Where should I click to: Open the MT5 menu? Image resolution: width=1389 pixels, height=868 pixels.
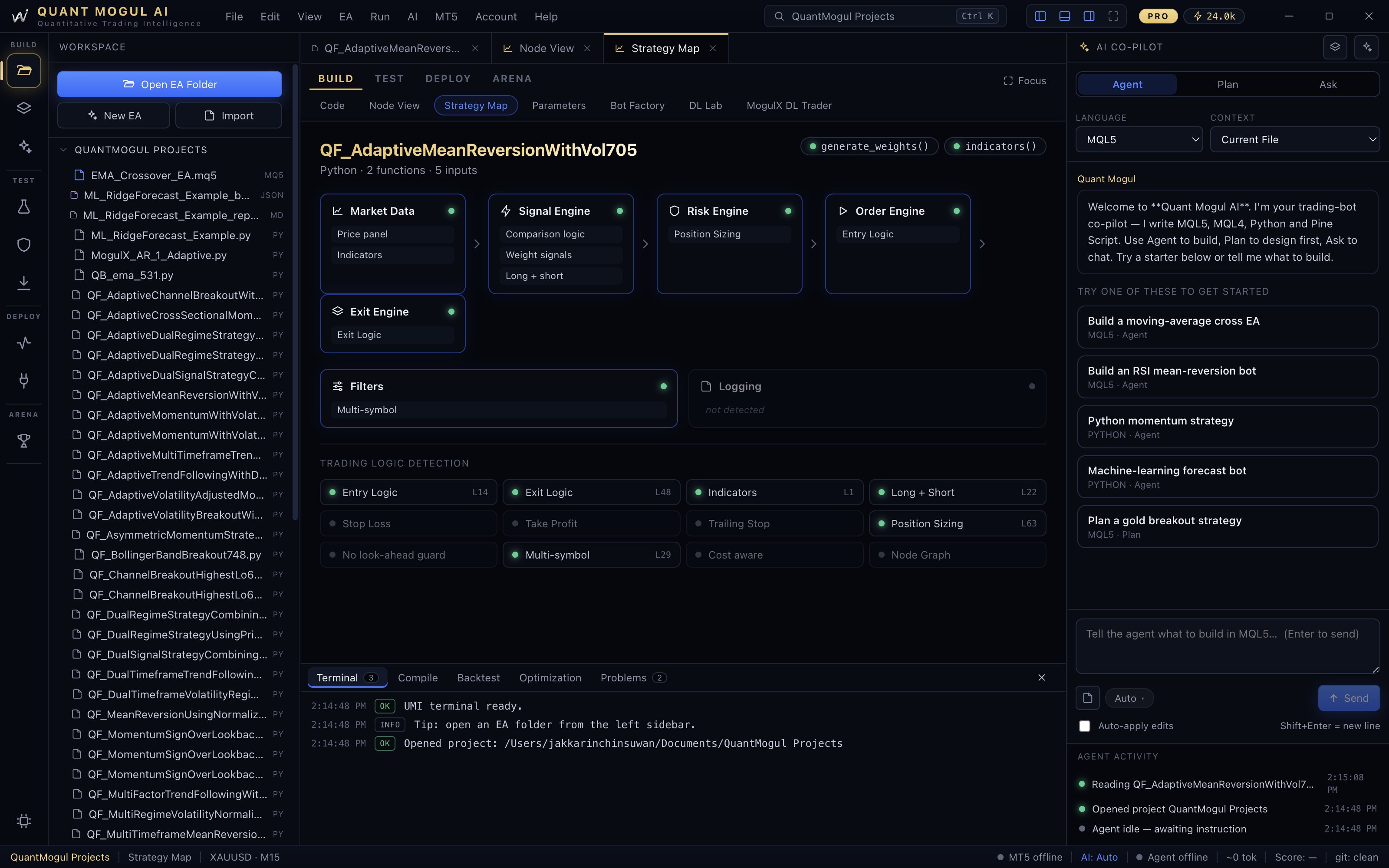(446, 16)
